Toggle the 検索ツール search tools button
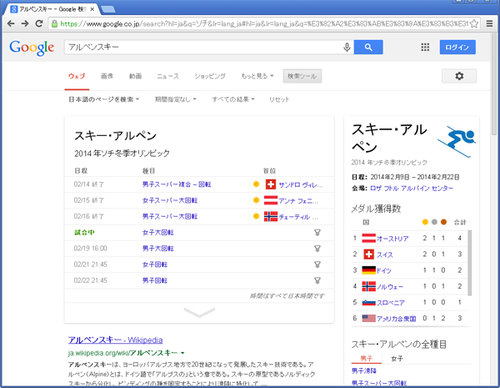The width and height of the screenshot is (500, 388). pos(302,76)
